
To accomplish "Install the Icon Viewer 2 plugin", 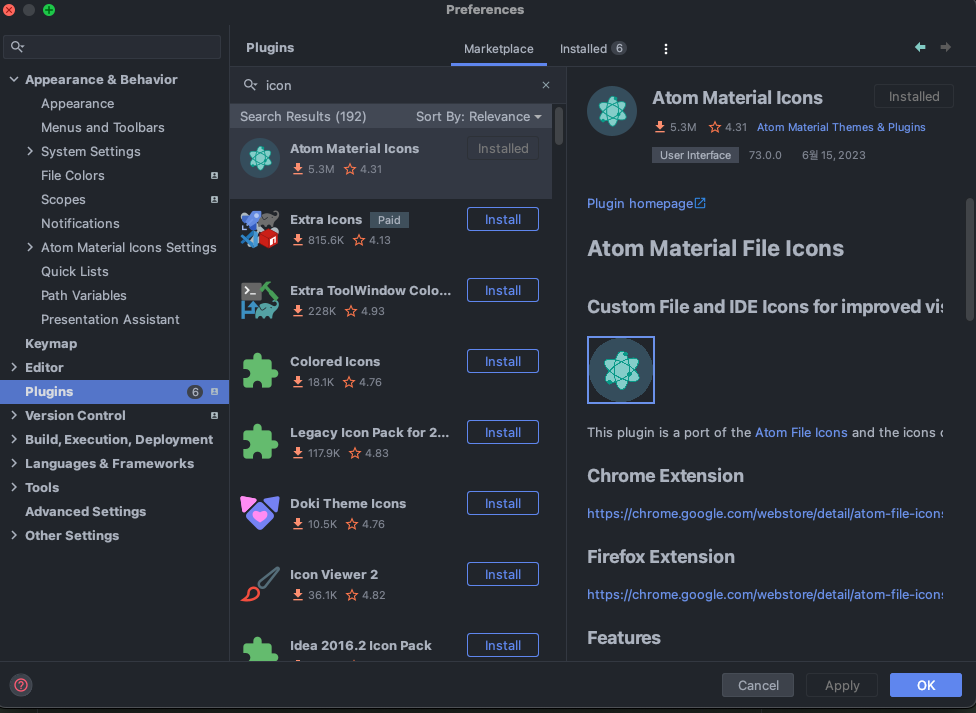I will pyautogui.click(x=503, y=574).
